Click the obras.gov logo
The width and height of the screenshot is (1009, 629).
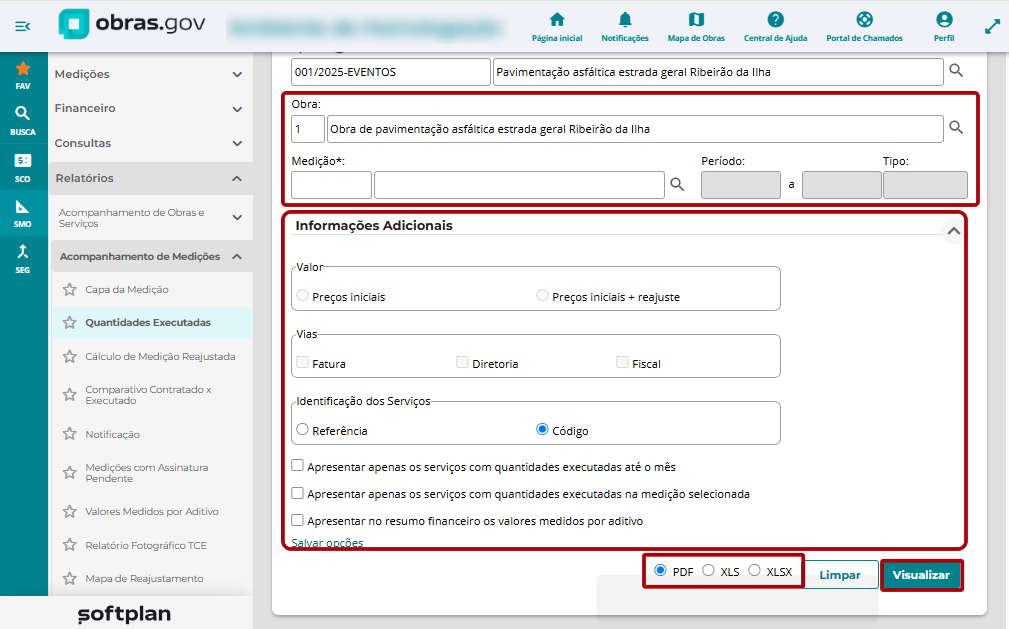click(132, 24)
